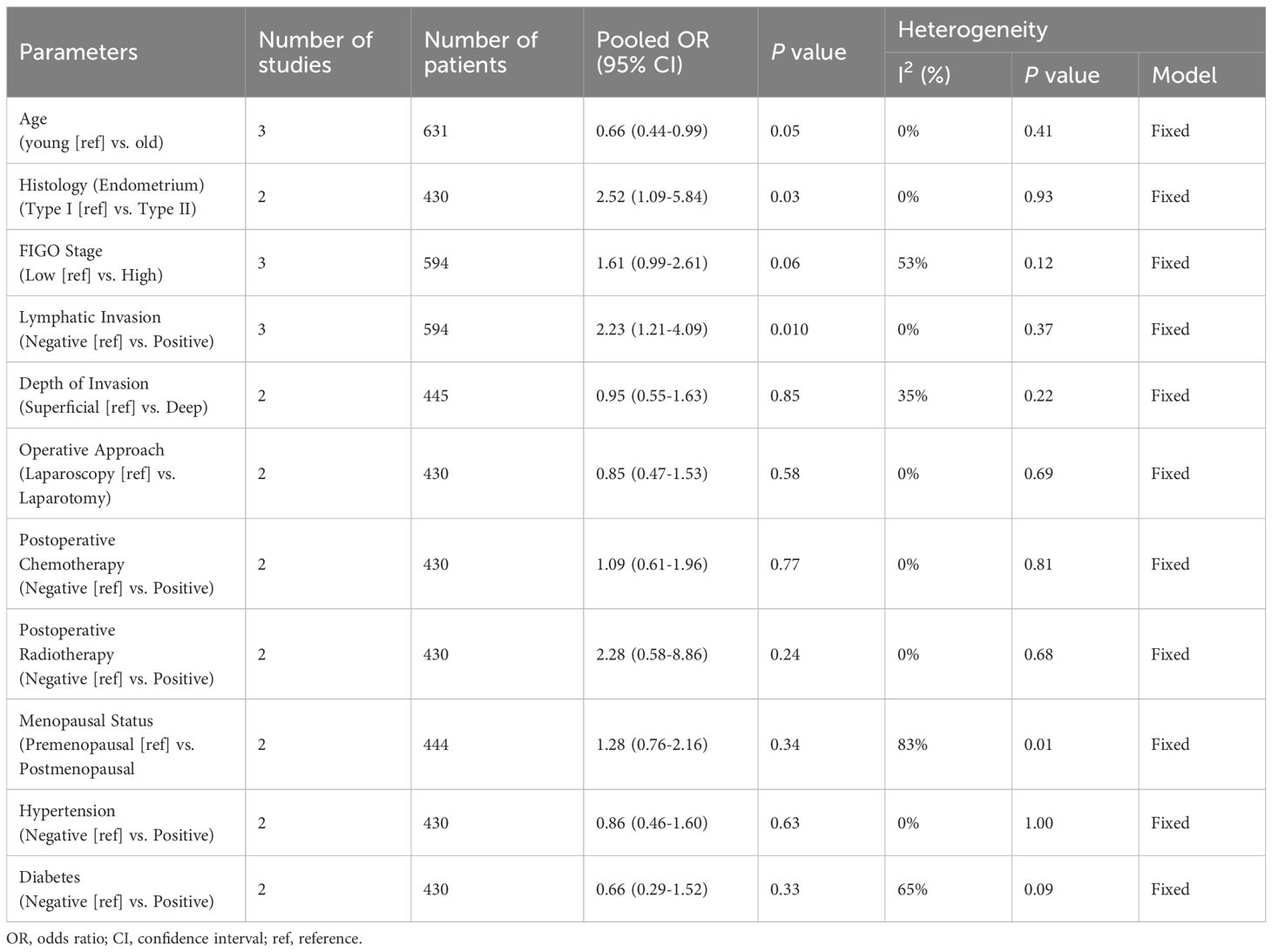This screenshot has width=1272, height=952.
Task: Click the 83% heterogeneity value
Action: 912,745
